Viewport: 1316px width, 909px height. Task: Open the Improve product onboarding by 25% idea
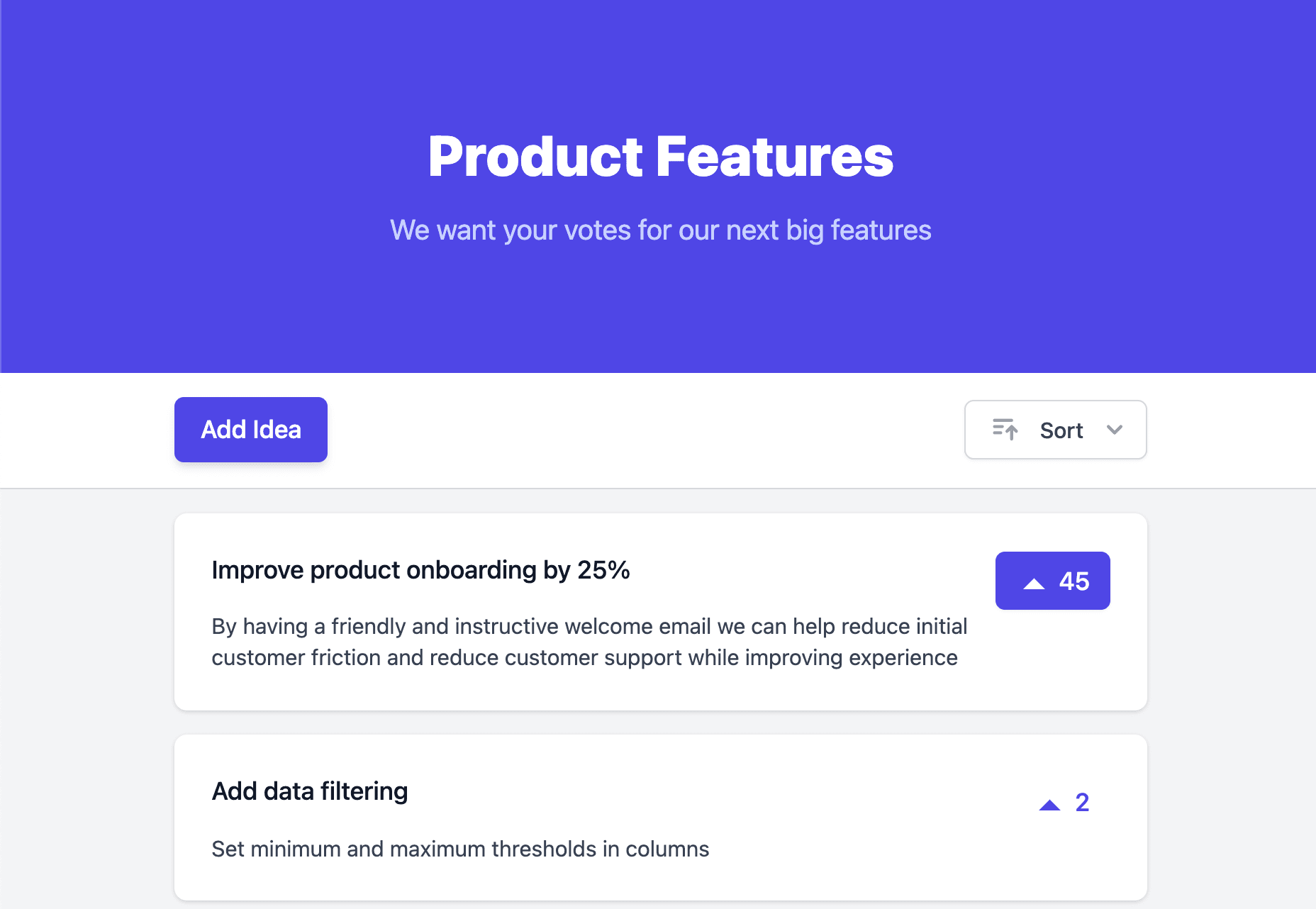click(x=420, y=570)
